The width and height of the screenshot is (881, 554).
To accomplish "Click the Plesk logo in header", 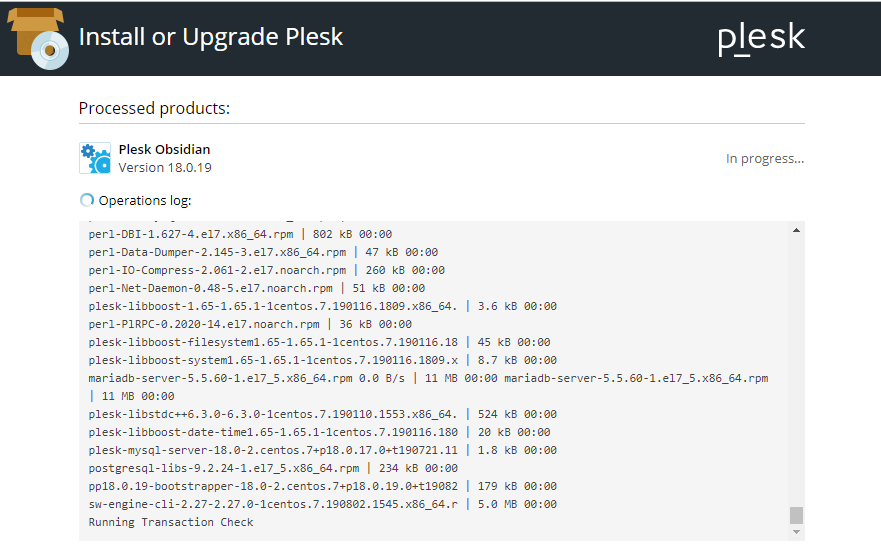I will point(761,39).
